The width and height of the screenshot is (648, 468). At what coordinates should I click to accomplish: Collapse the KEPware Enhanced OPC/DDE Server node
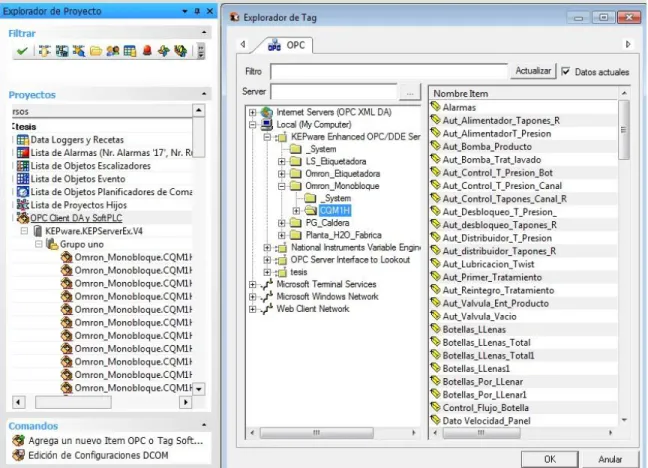coord(267,137)
